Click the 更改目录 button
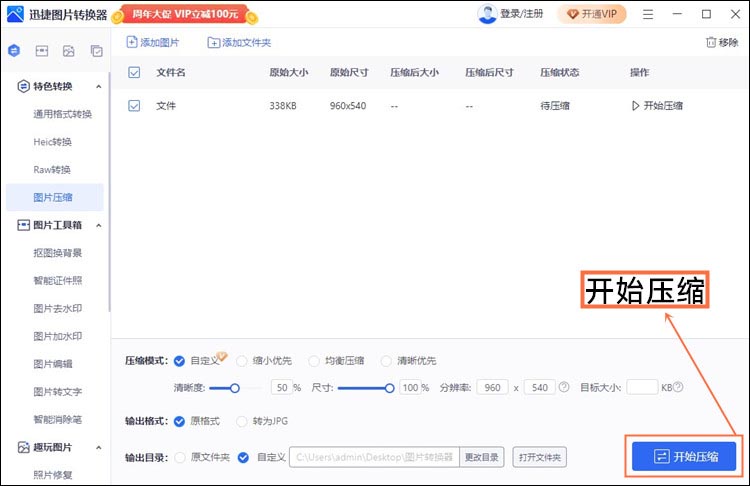Screen dimensions: 750x486 click(x=482, y=457)
